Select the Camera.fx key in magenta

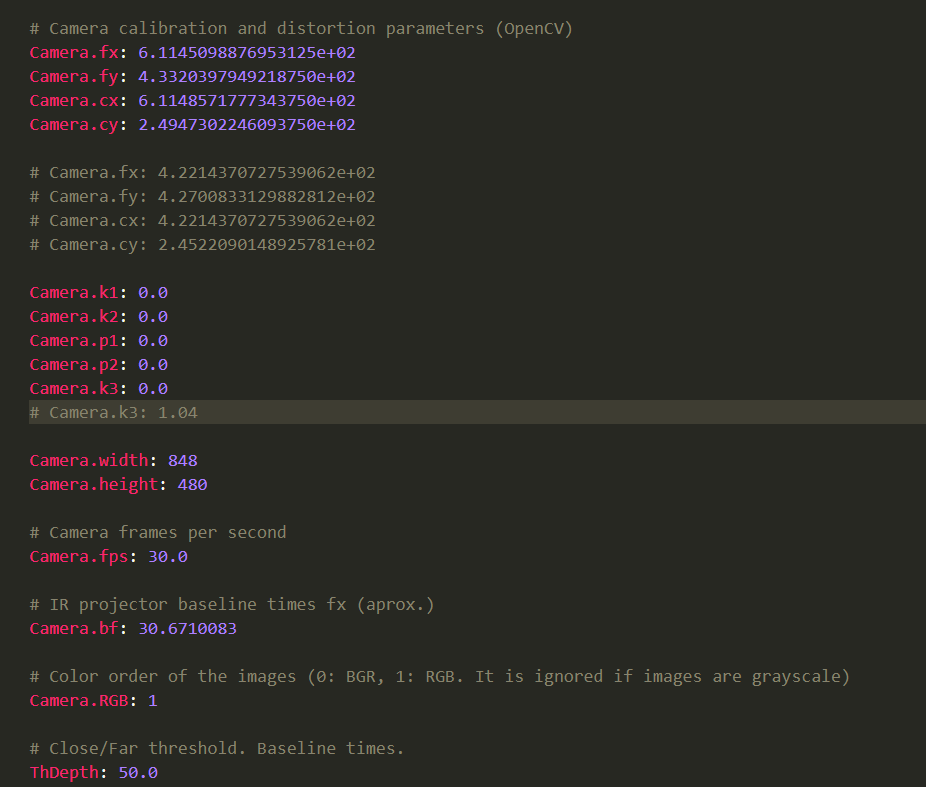(74, 53)
